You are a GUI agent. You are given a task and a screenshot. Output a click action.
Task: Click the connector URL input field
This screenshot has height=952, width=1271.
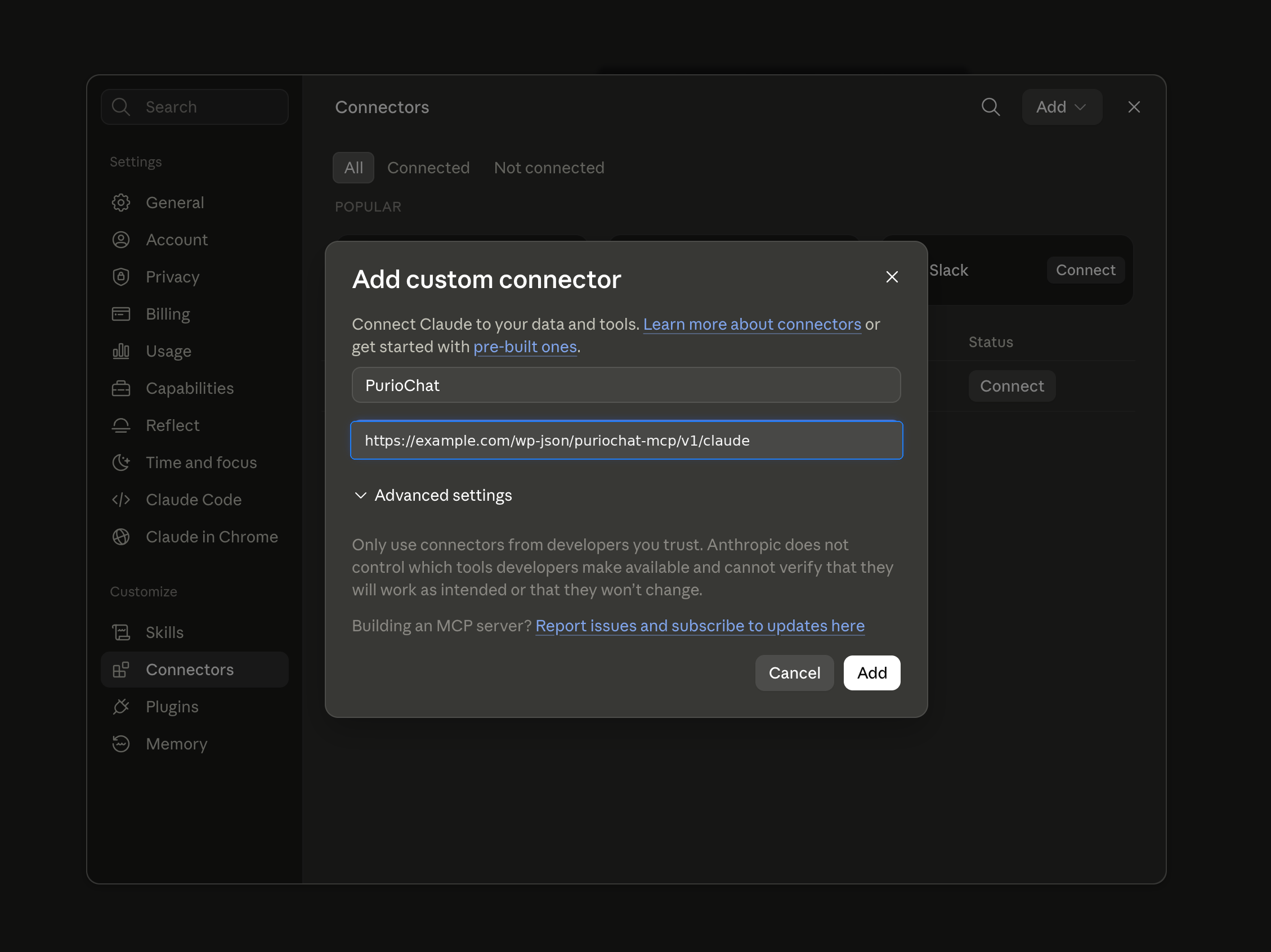[x=626, y=441]
